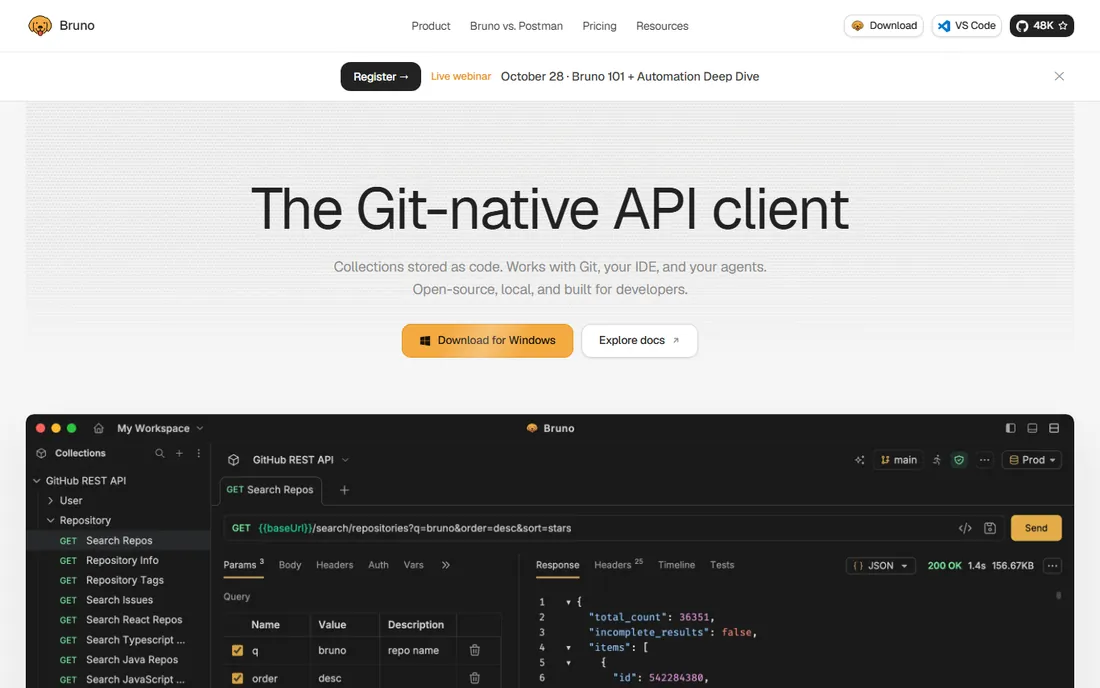
Task: Open the response Timeline tab
Action: (x=676, y=565)
